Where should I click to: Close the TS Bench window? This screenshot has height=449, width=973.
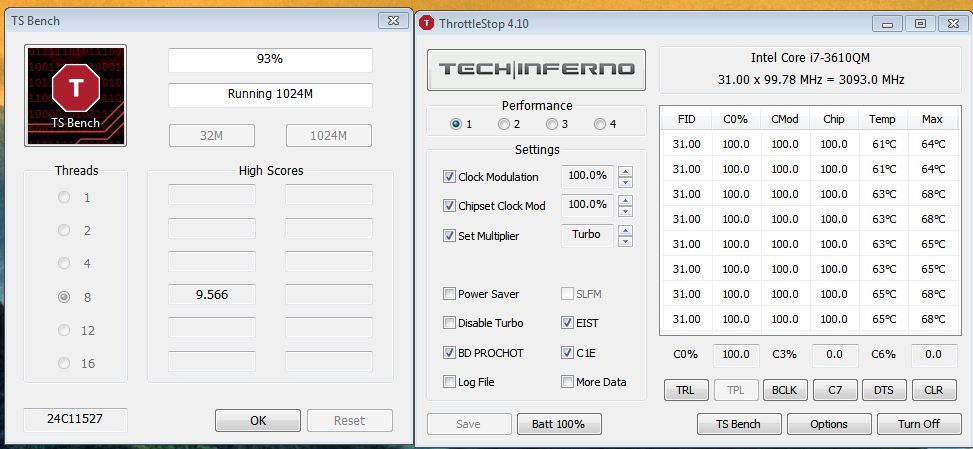coord(393,20)
